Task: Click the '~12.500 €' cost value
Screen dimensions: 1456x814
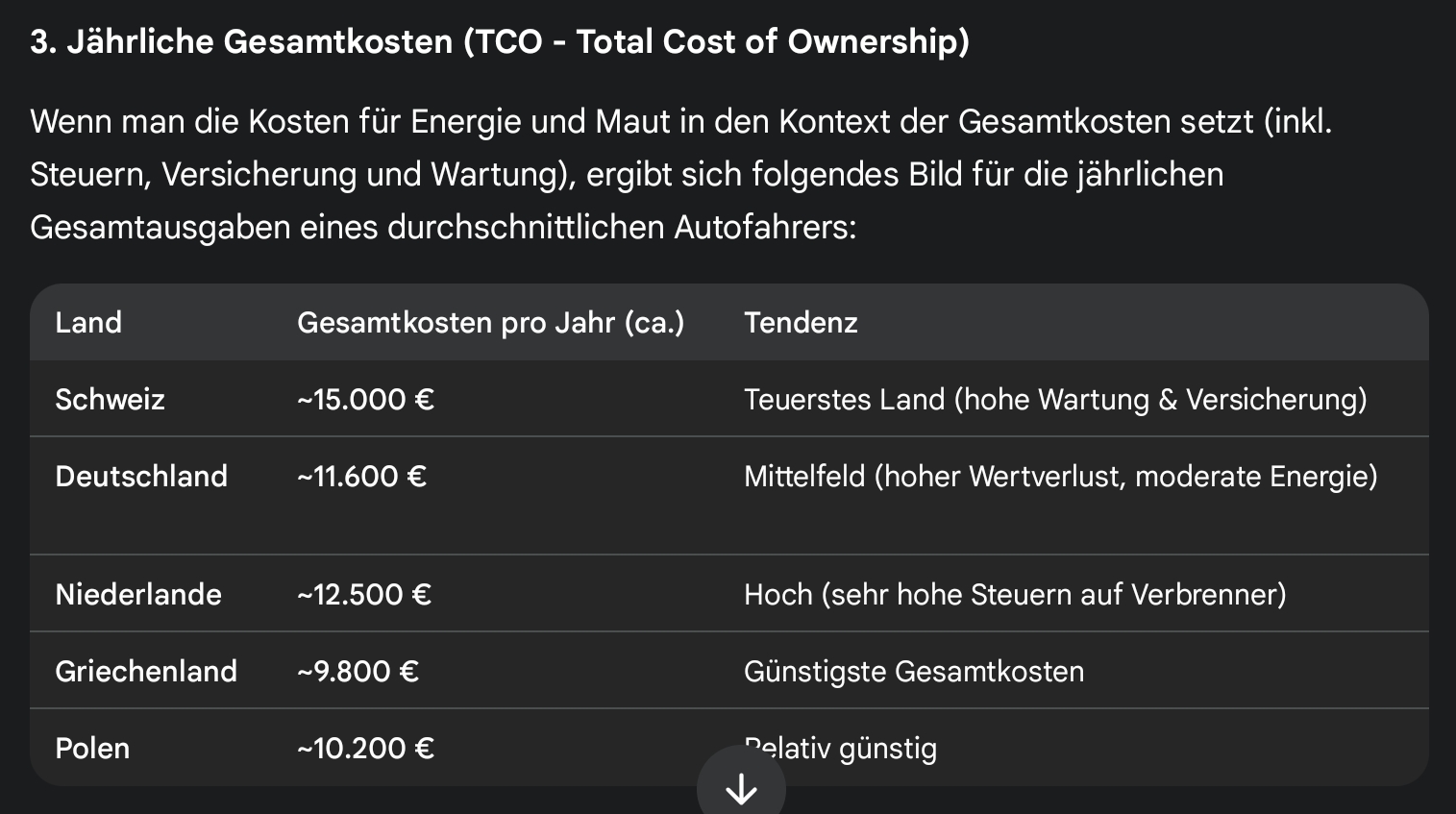Action: coord(363,595)
